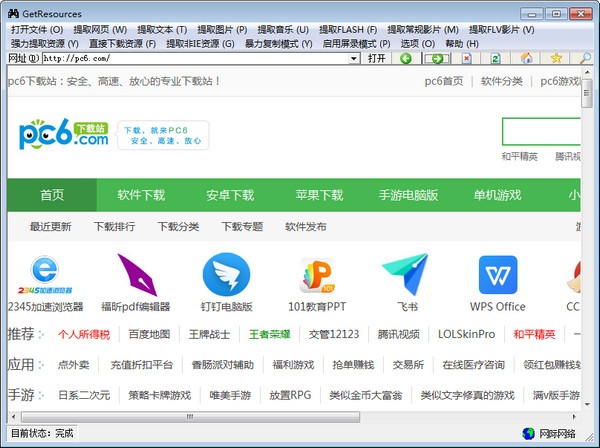Image resolution: width=600 pixels, height=448 pixels.
Task: Click the globe icon in status bar
Action: click(x=528, y=433)
